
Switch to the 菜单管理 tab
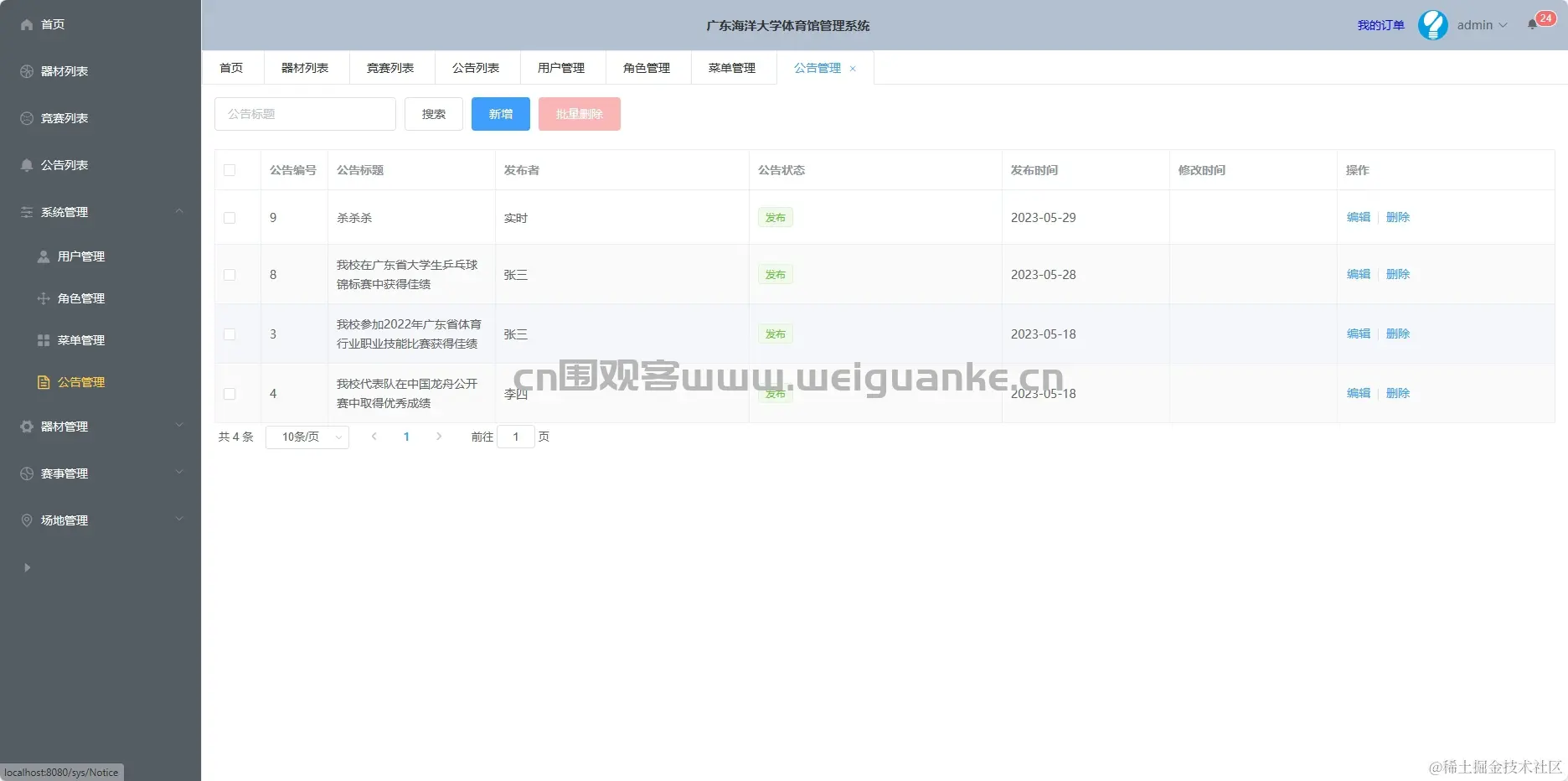click(x=732, y=68)
